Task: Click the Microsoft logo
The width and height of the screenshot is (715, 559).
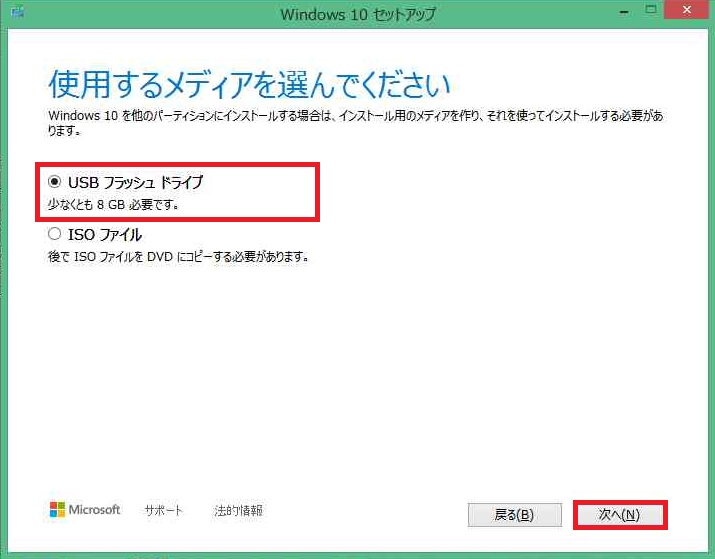Action: pos(85,510)
